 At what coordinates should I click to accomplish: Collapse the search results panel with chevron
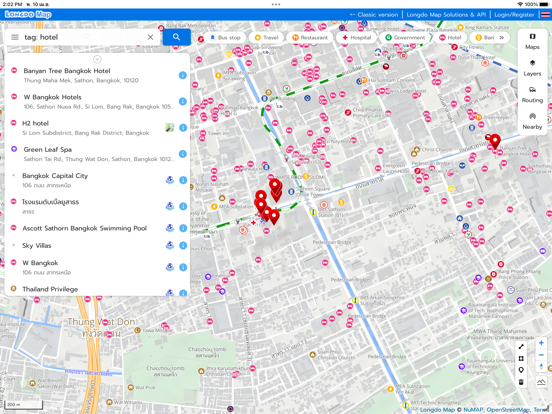(x=97, y=59)
